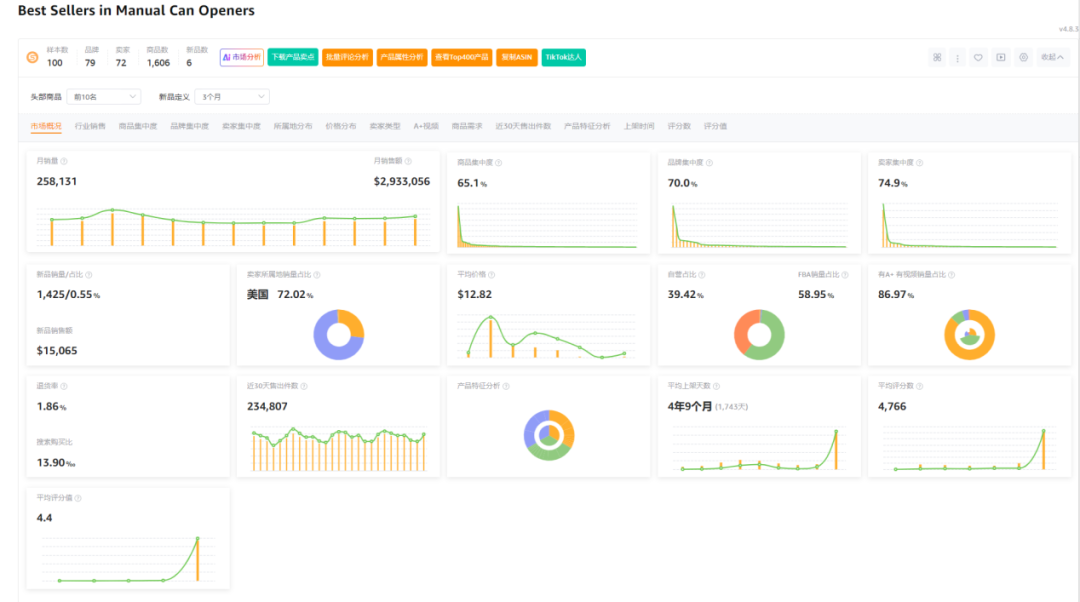This screenshot has height=602, width=1080.
Task: Switch to the 品牌集中度 tab
Action: point(189,126)
